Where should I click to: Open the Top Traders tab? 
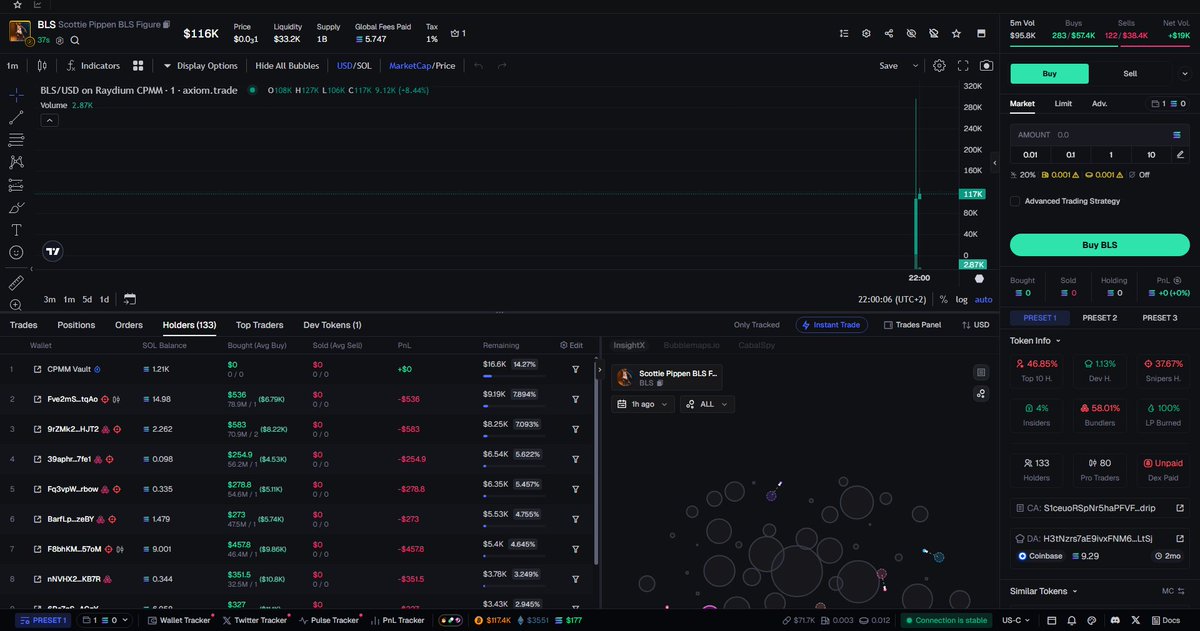[x=260, y=325]
